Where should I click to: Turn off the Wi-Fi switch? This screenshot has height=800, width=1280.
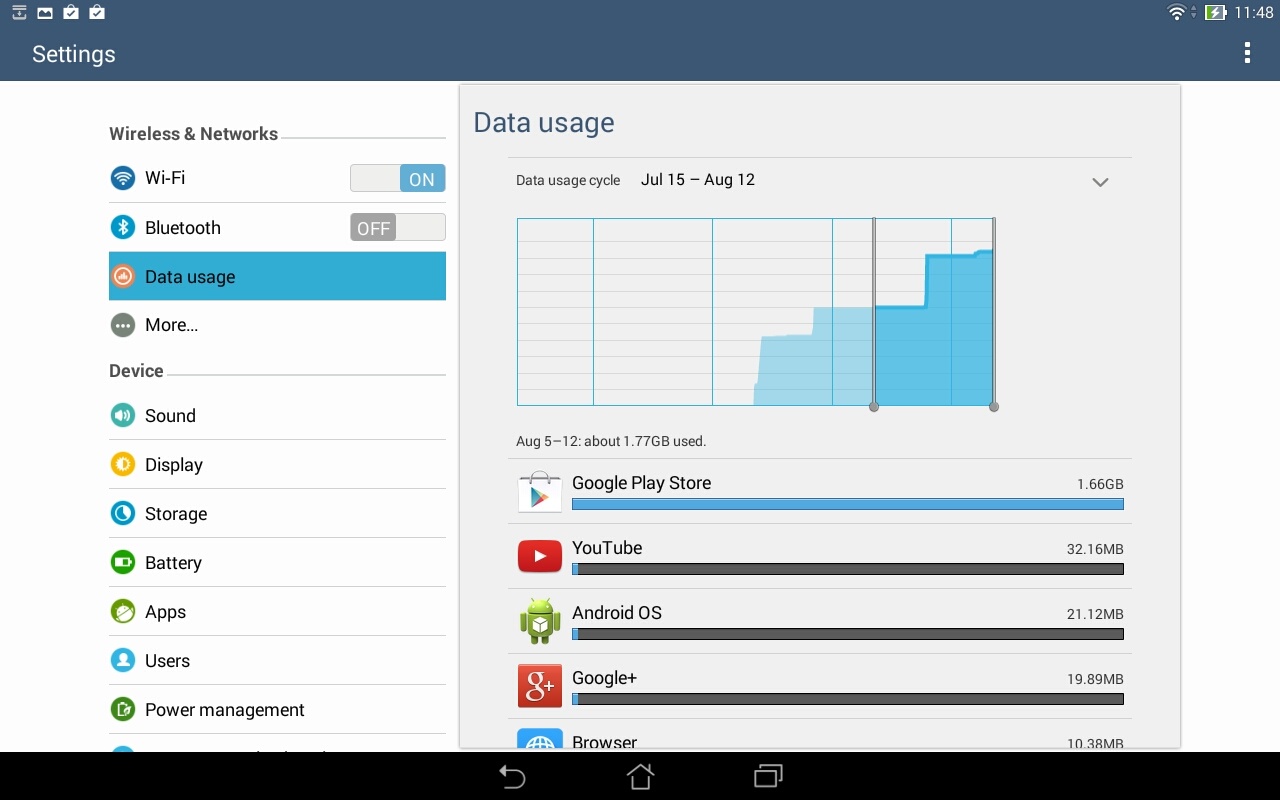click(397, 178)
